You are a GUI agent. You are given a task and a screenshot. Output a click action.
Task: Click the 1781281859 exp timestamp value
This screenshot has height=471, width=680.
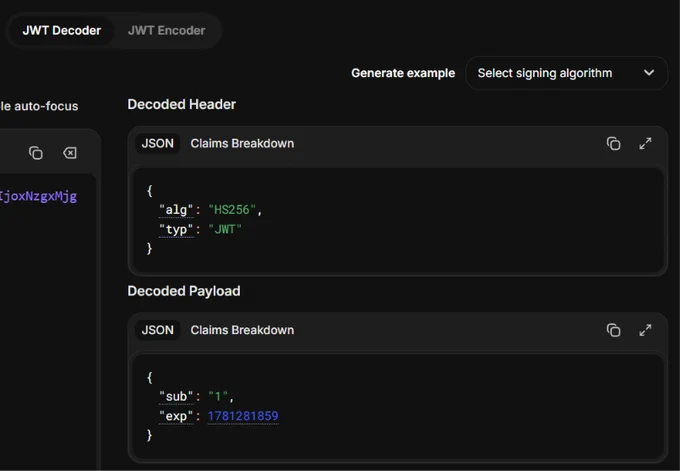tap(243, 416)
